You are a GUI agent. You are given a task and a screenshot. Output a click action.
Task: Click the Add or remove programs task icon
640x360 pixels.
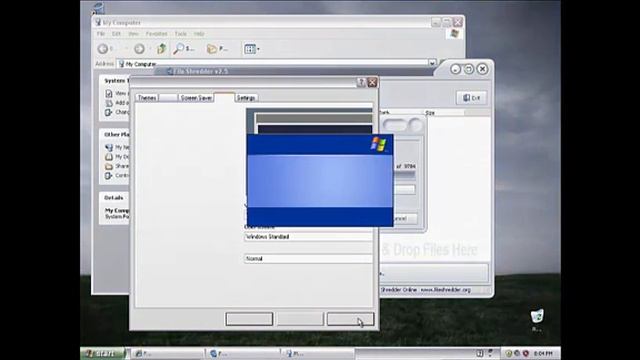click(109, 103)
